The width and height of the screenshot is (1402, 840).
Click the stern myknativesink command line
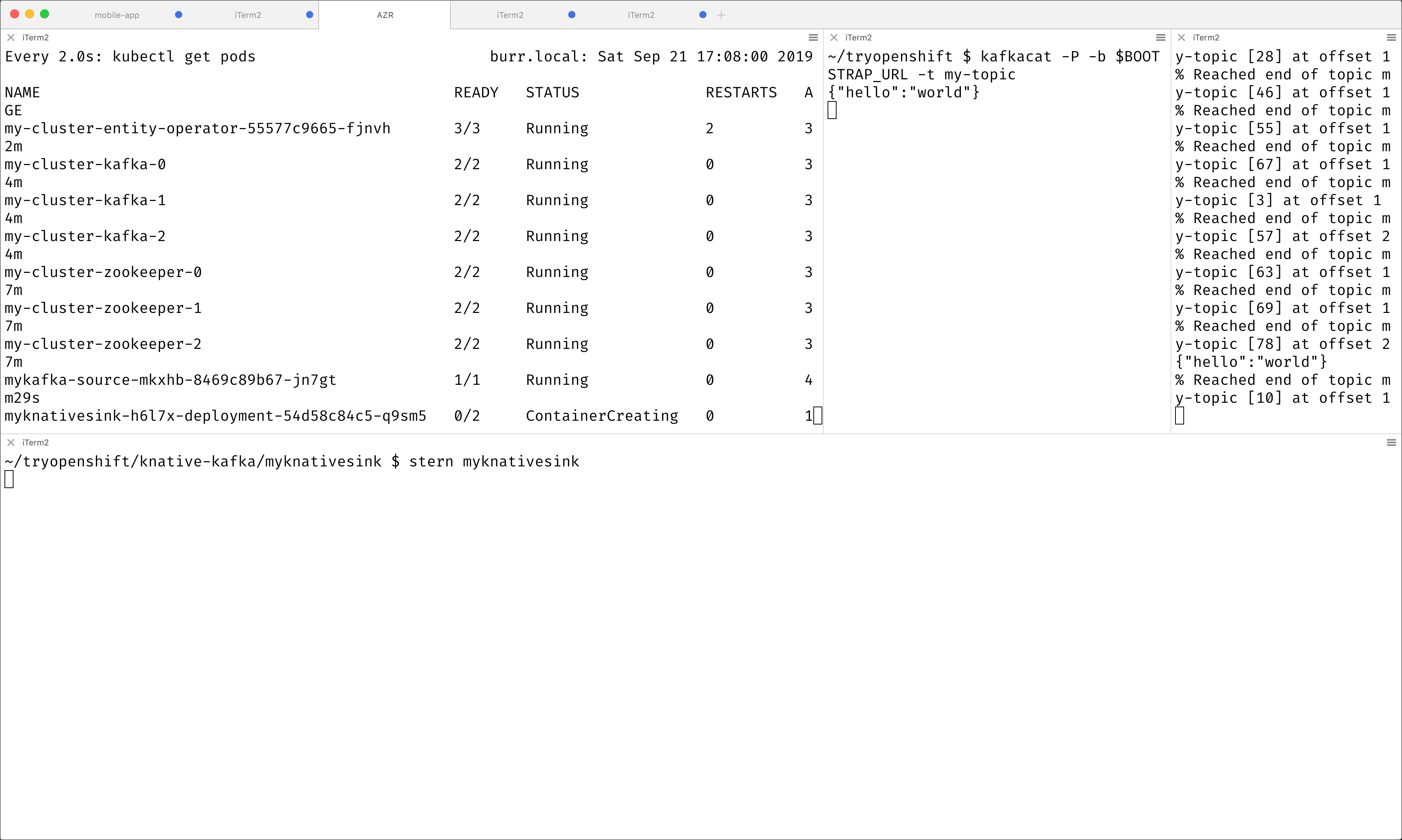pyautogui.click(x=292, y=462)
